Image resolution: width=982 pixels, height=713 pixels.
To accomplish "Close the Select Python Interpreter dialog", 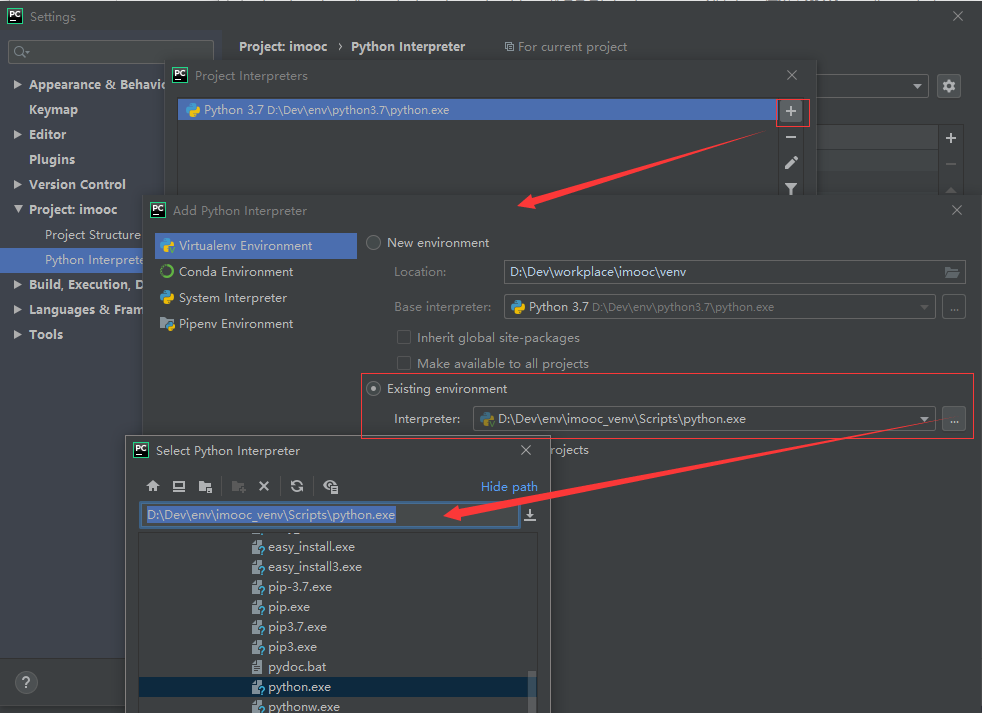I will pyautogui.click(x=526, y=450).
